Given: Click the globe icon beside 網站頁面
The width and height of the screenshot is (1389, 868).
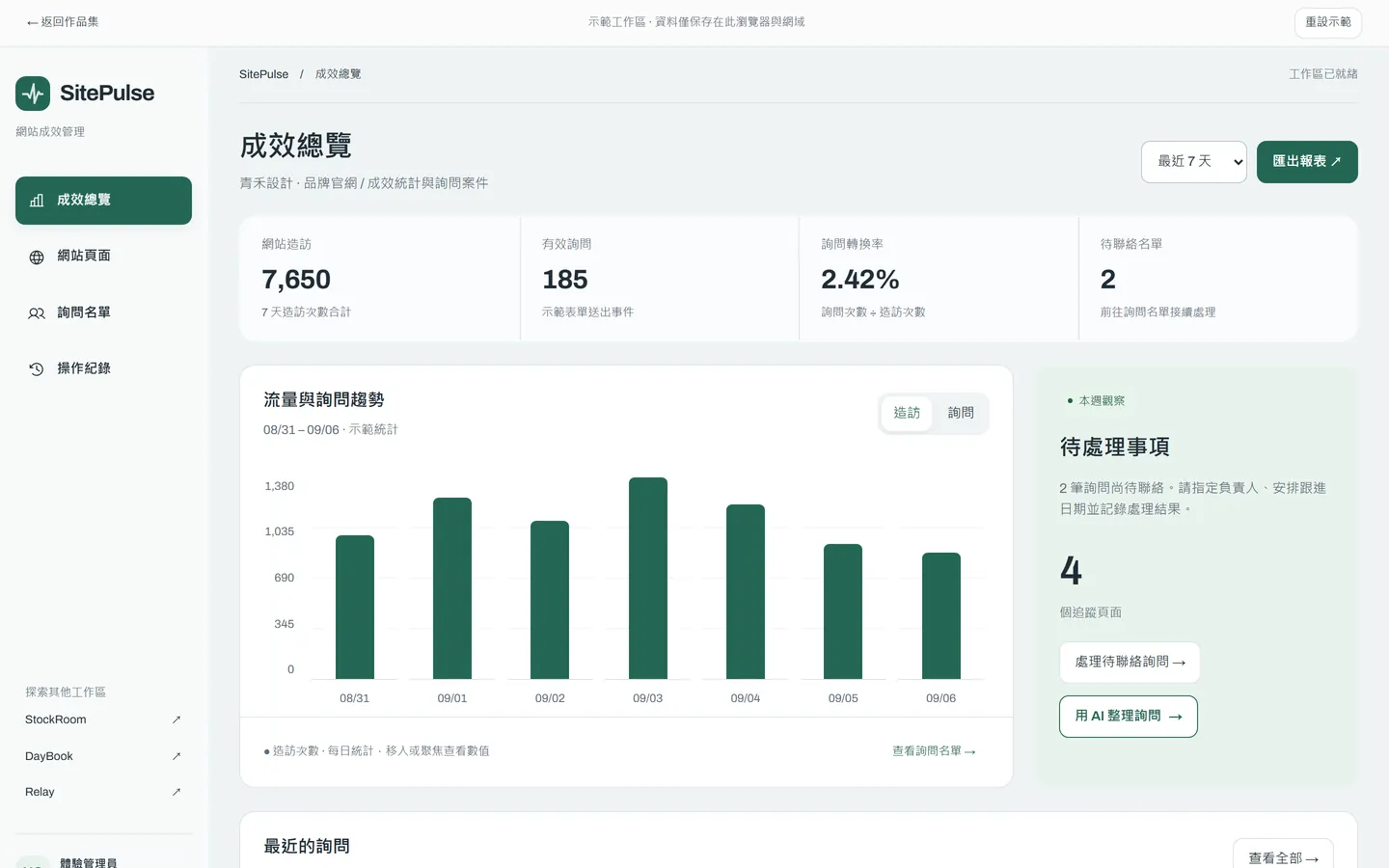Looking at the screenshot, I should pyautogui.click(x=37, y=257).
